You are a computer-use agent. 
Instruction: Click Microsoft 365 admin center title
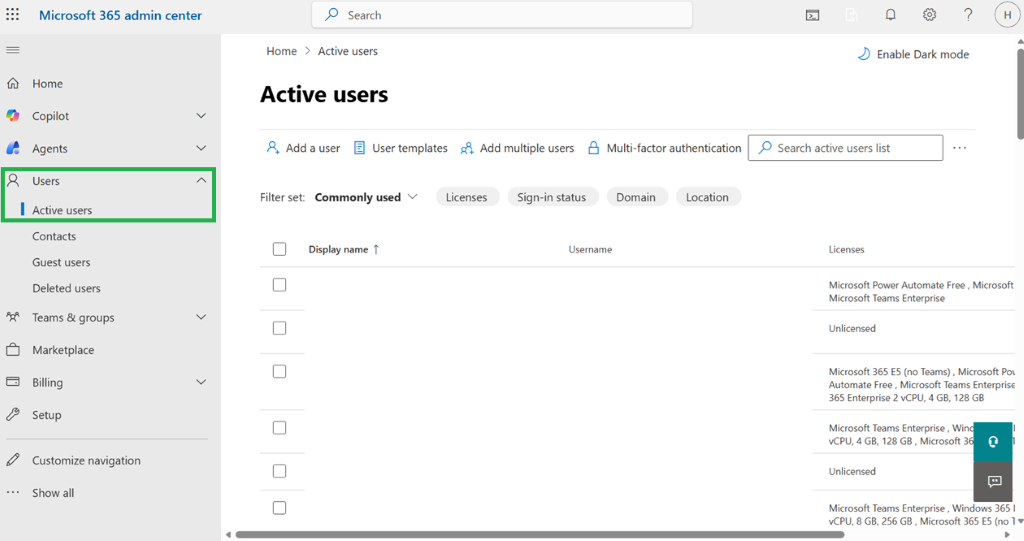coord(120,15)
